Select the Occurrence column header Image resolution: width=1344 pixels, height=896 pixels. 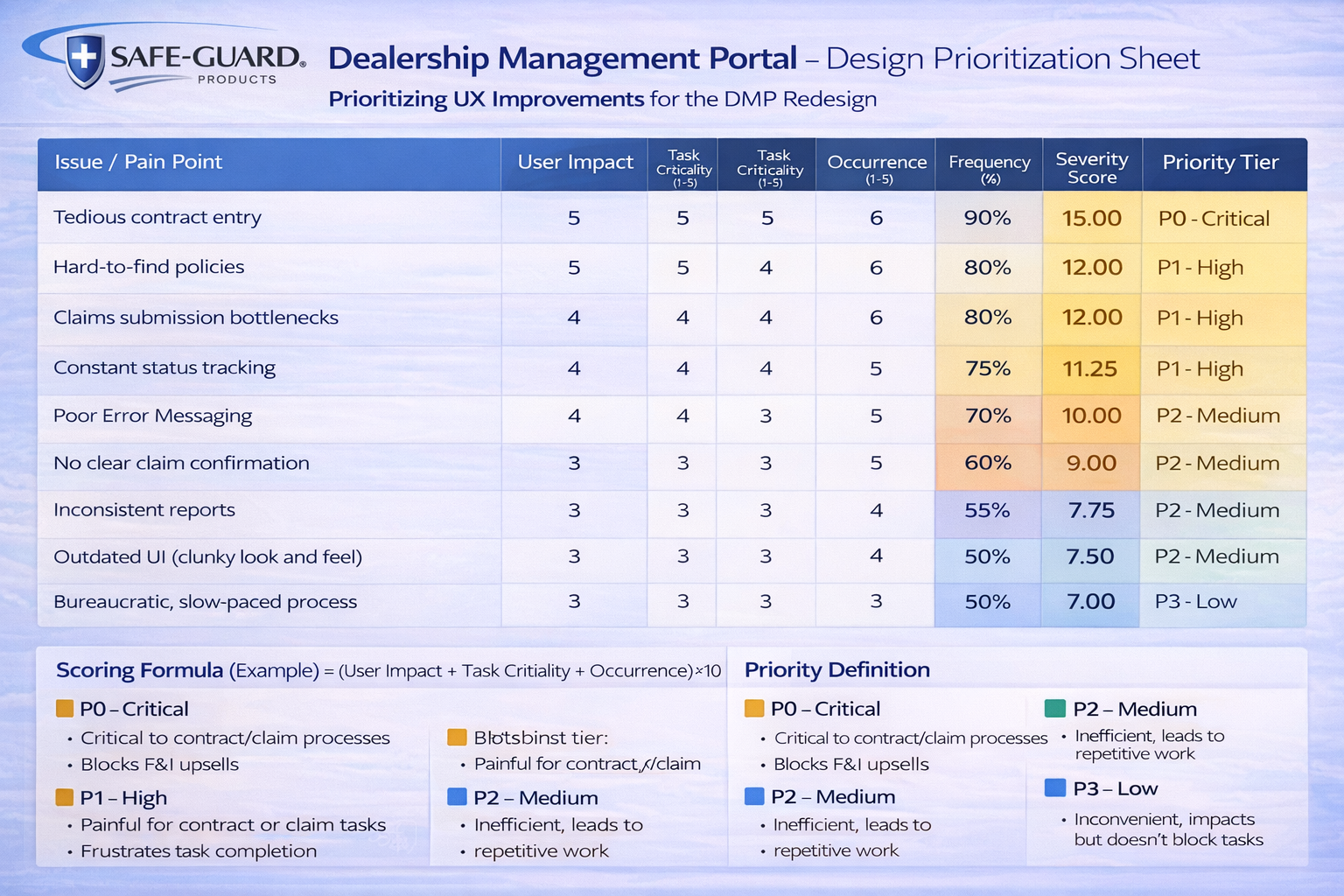(876, 166)
